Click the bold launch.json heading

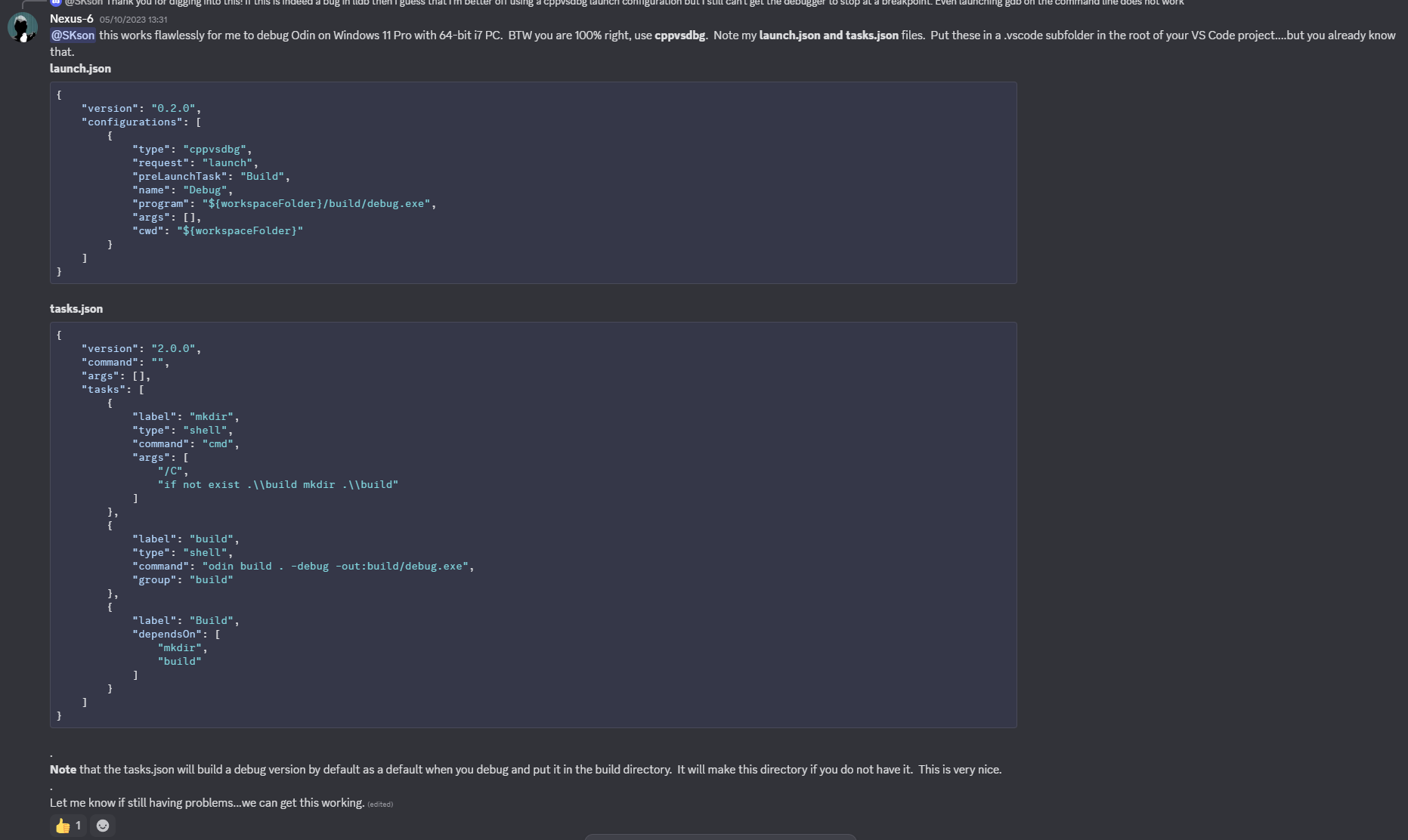click(x=80, y=69)
